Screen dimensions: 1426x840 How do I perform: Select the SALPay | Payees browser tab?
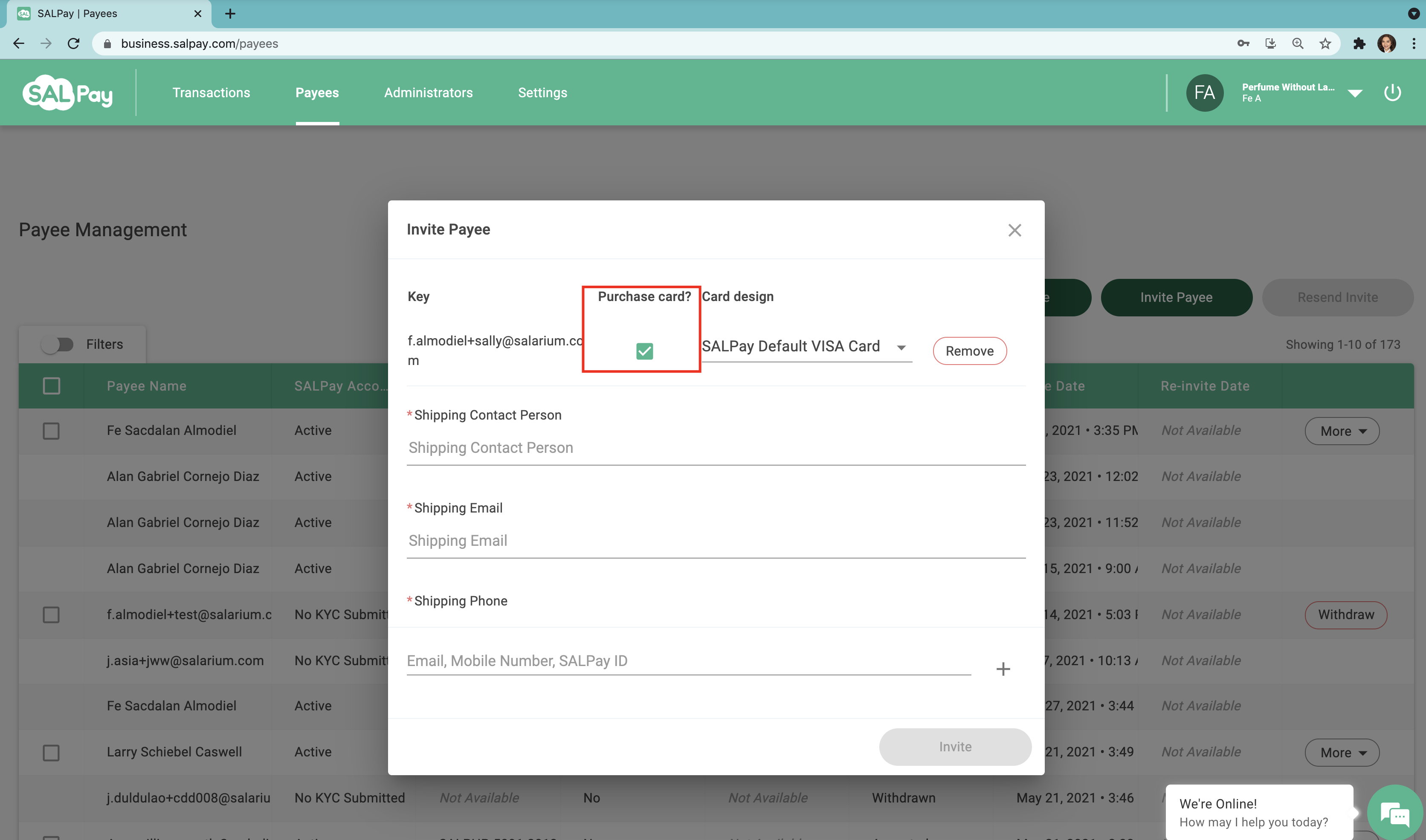tap(109, 14)
